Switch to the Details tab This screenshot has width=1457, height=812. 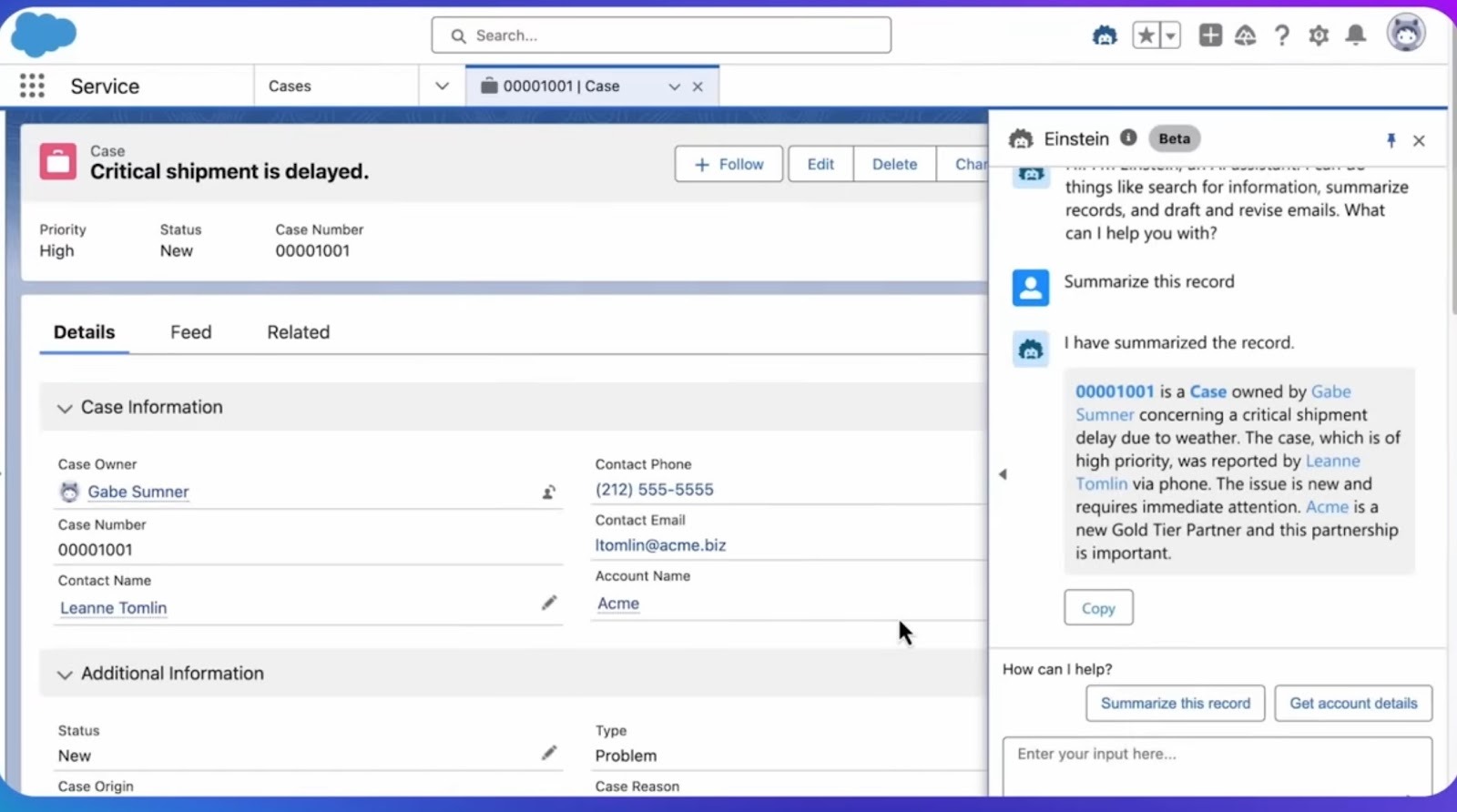tap(84, 332)
